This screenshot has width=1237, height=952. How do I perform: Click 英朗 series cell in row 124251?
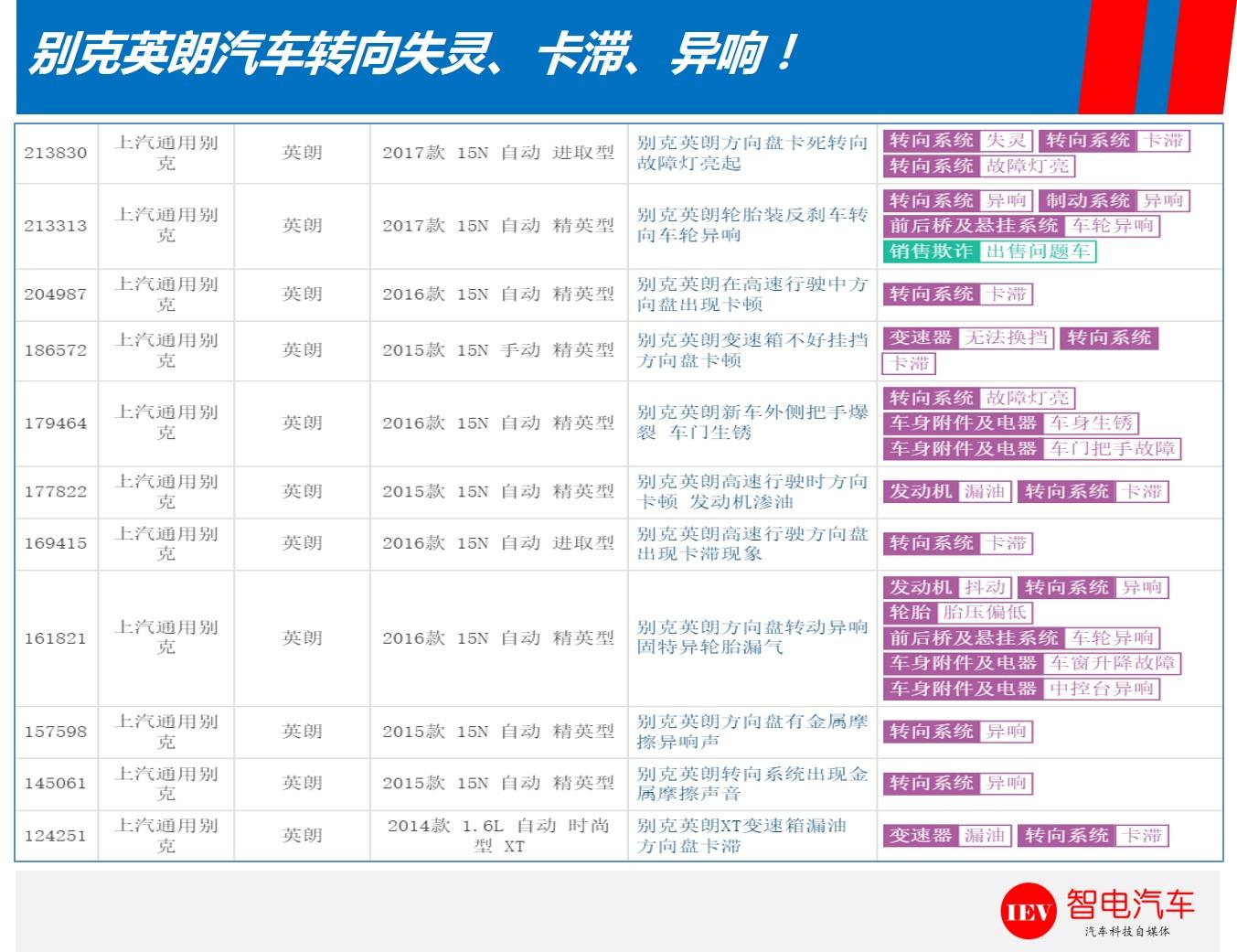(x=302, y=836)
